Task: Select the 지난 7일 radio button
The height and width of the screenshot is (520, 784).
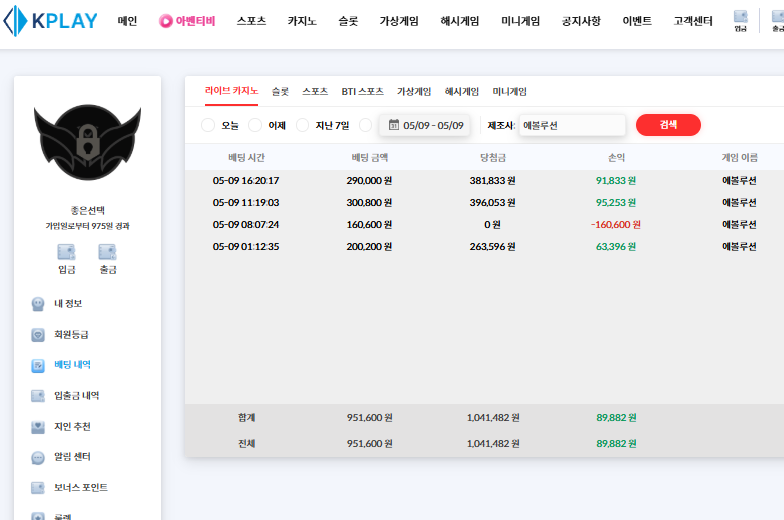Action: [x=302, y=125]
